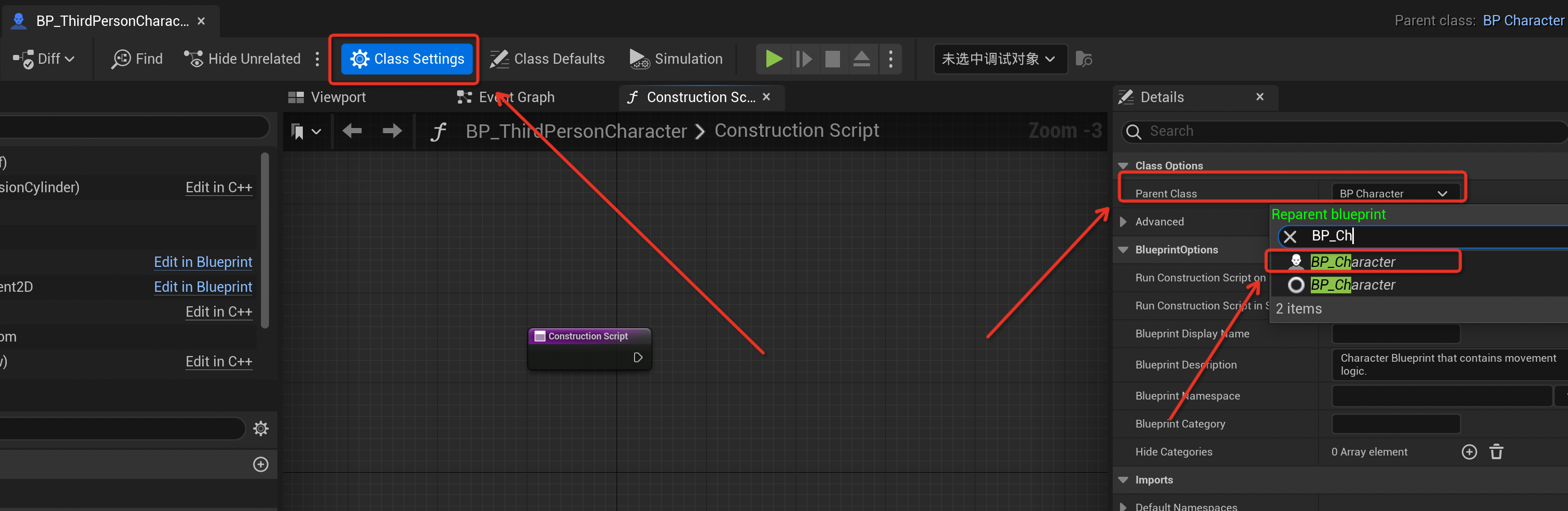Navigate forward in graph history
This screenshot has height=511, width=1568.
tap(392, 131)
